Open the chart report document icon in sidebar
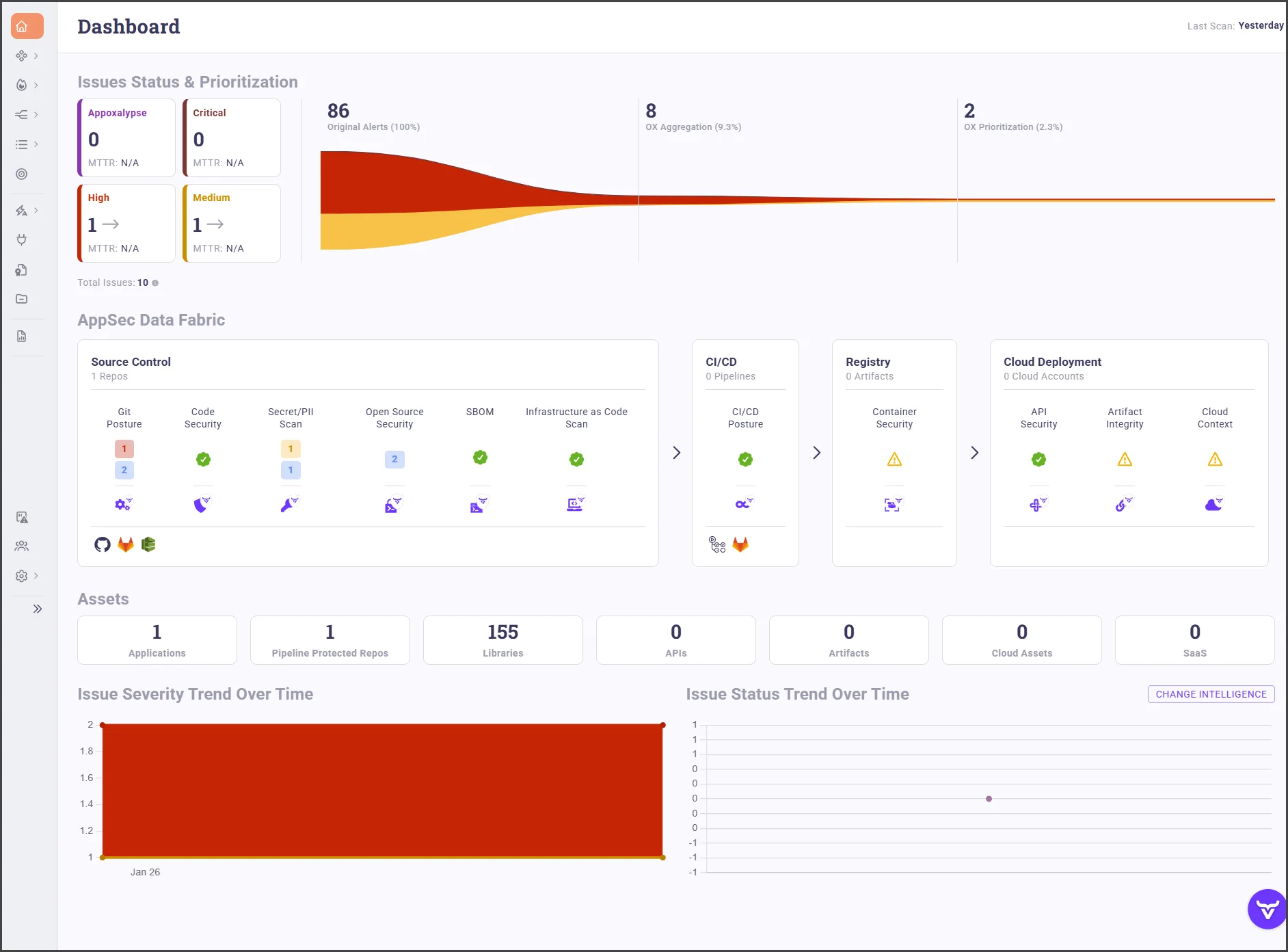Viewport: 1288px width, 952px height. 22,336
